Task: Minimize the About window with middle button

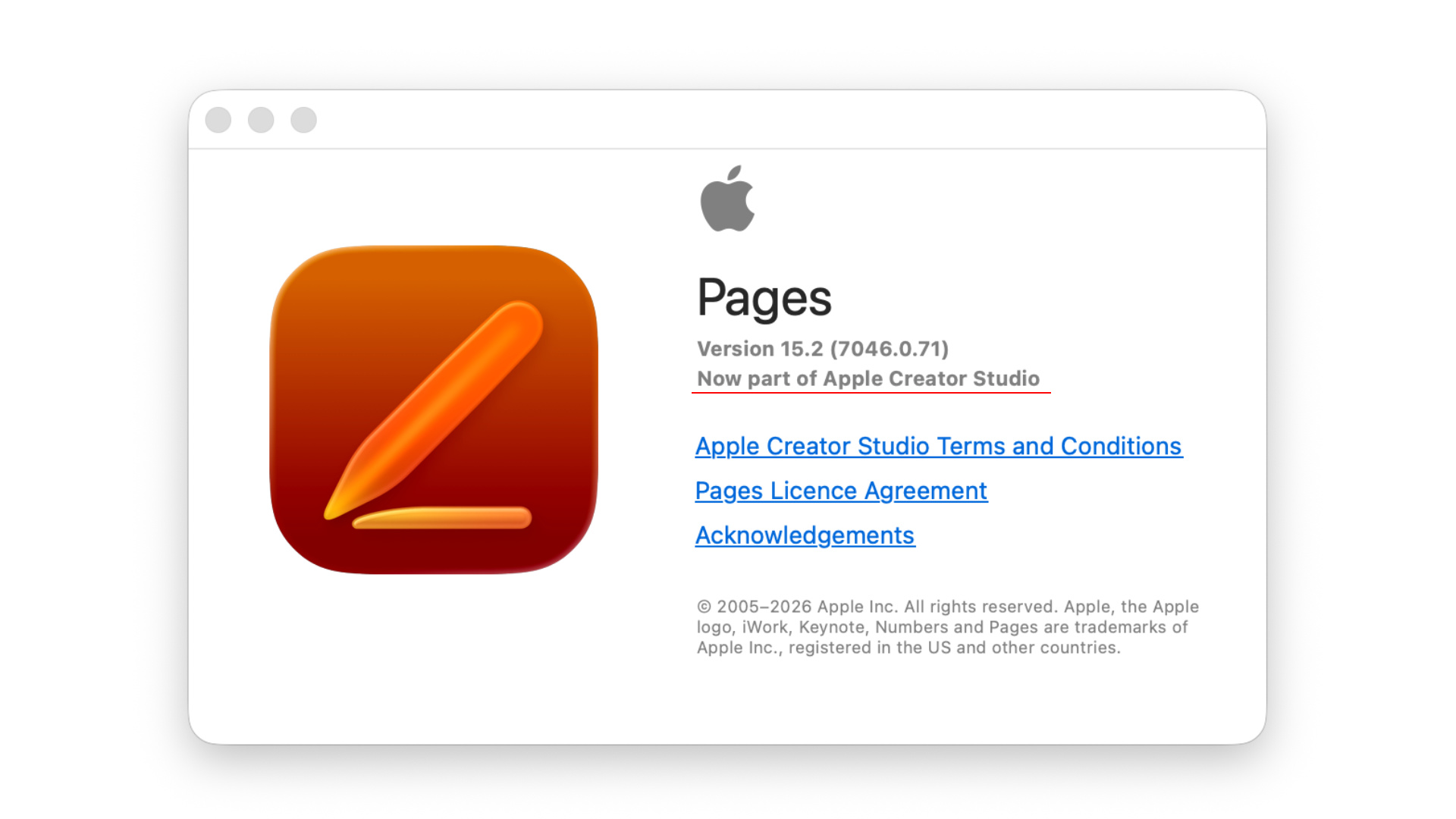Action: (x=261, y=120)
